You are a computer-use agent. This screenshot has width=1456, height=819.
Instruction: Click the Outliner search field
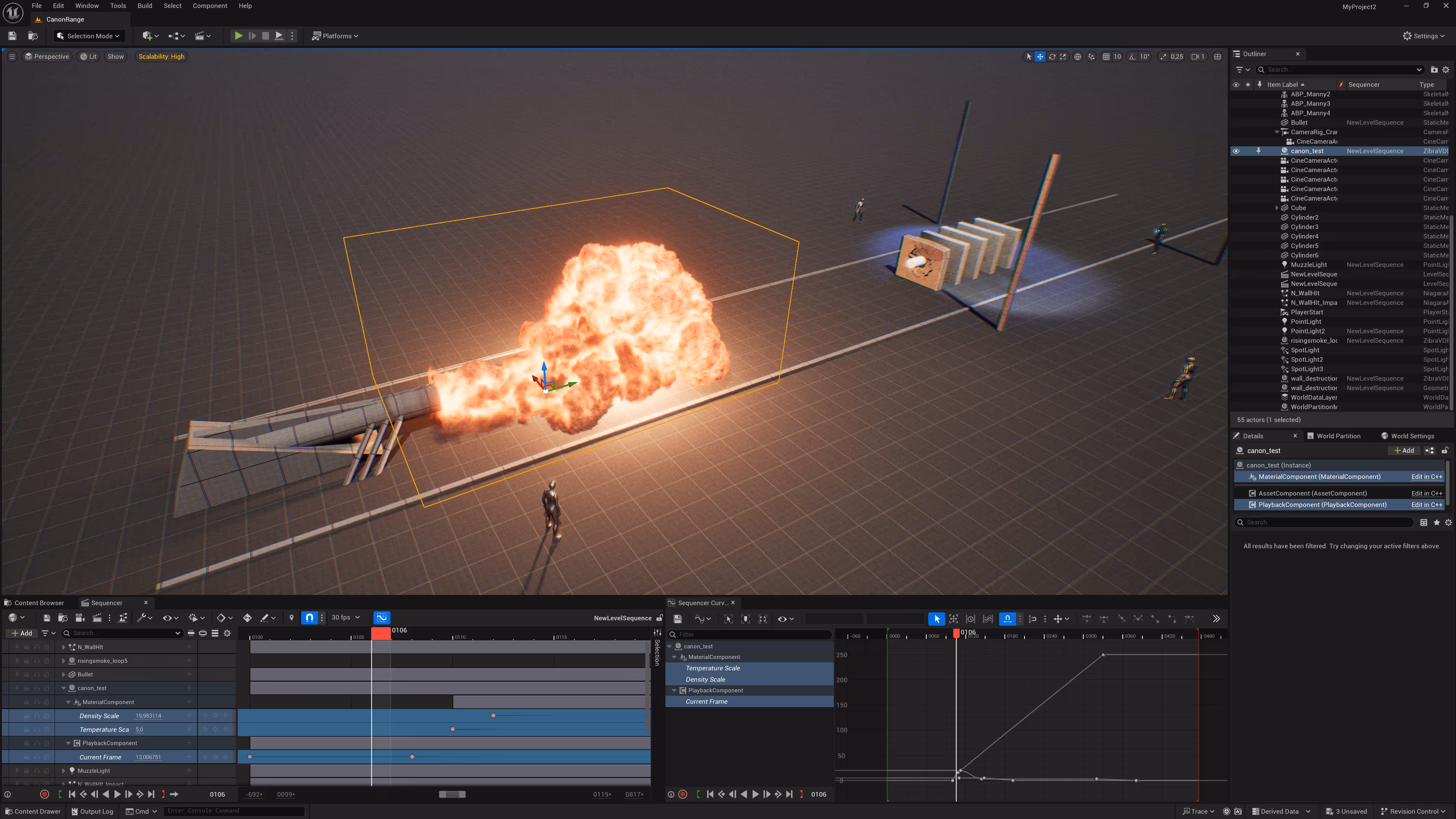1339,69
